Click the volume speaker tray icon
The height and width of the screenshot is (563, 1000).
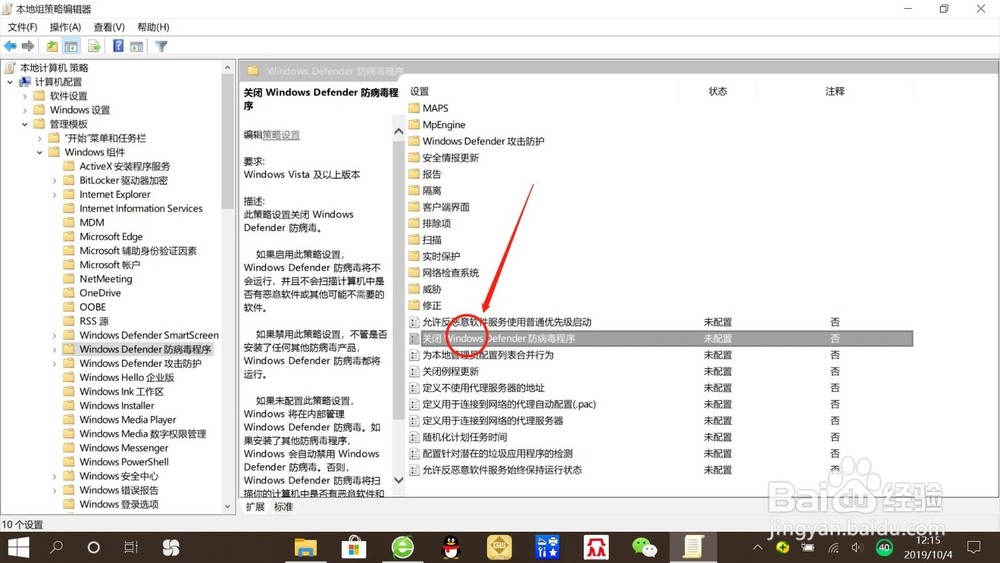click(857, 548)
